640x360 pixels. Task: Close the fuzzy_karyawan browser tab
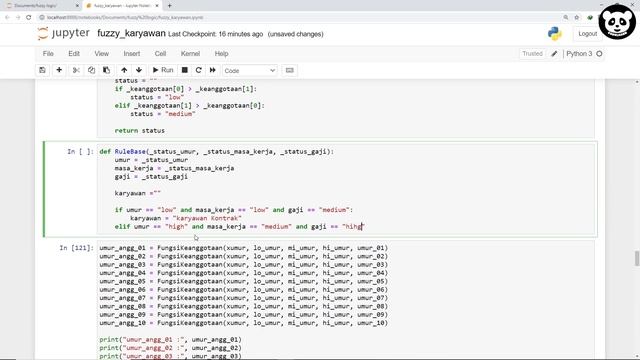(x=157, y=6)
